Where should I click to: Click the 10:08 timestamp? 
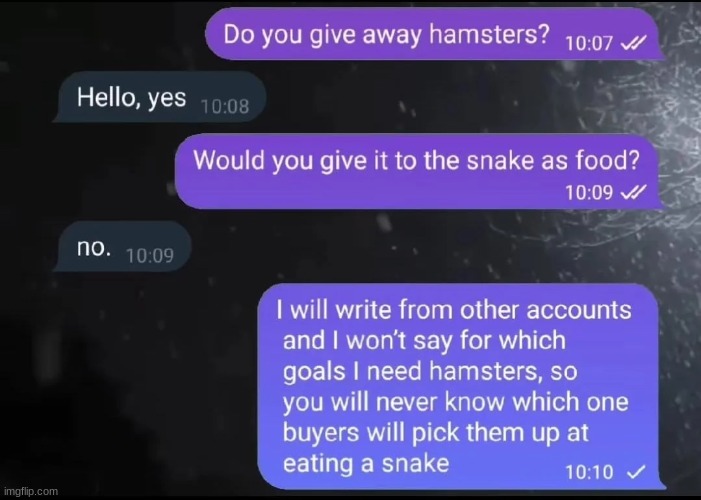(225, 106)
